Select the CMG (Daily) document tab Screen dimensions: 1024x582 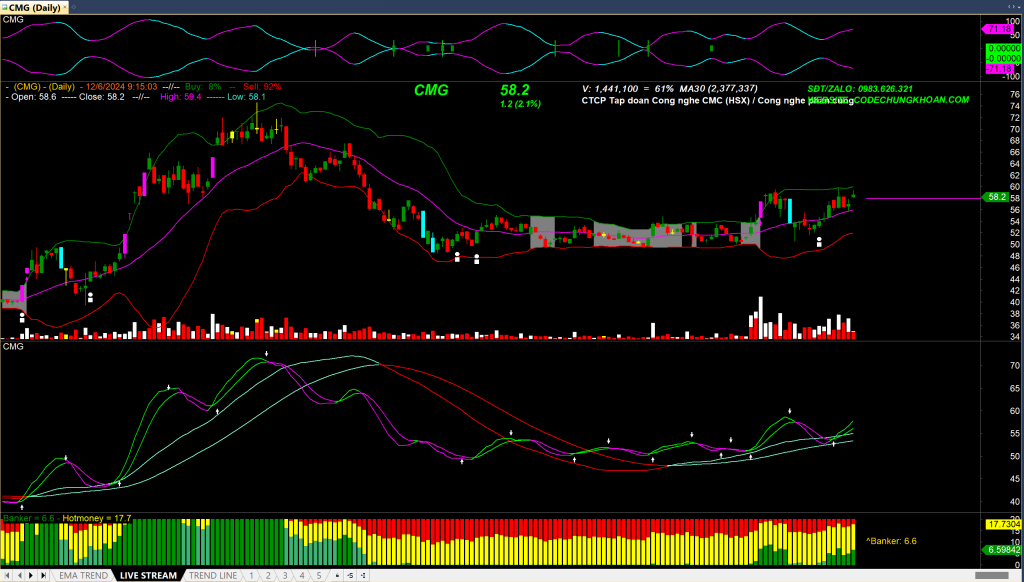point(32,7)
